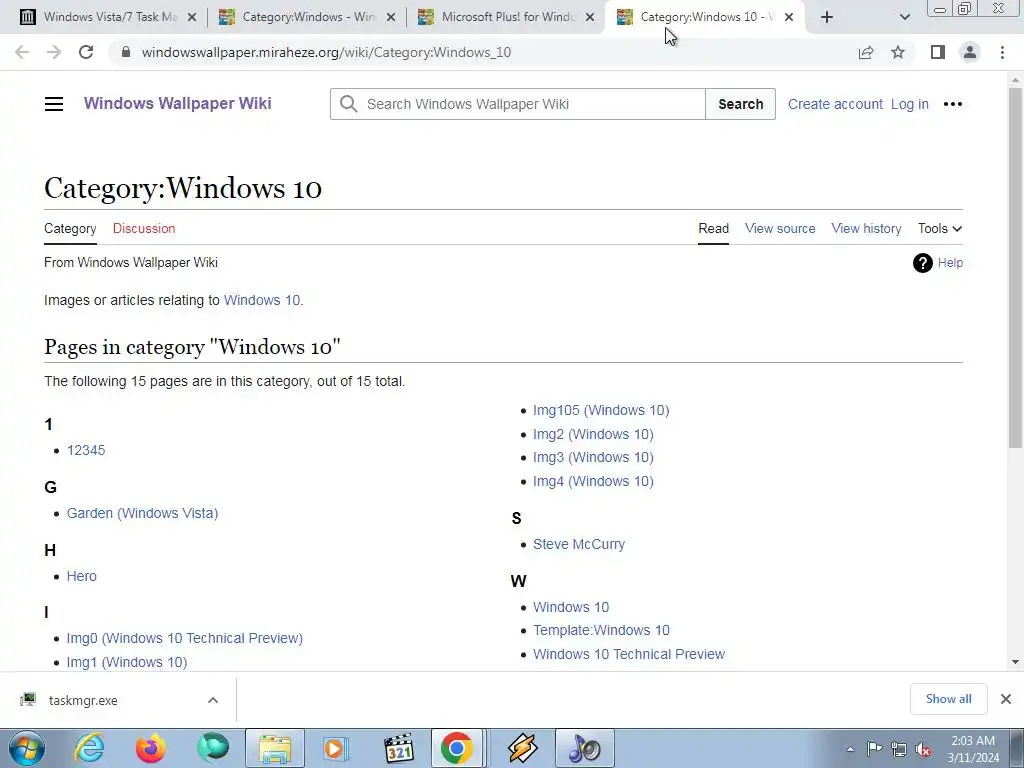This screenshot has height=768, width=1024.
Task: Select the Discussion tab
Action: click(144, 229)
